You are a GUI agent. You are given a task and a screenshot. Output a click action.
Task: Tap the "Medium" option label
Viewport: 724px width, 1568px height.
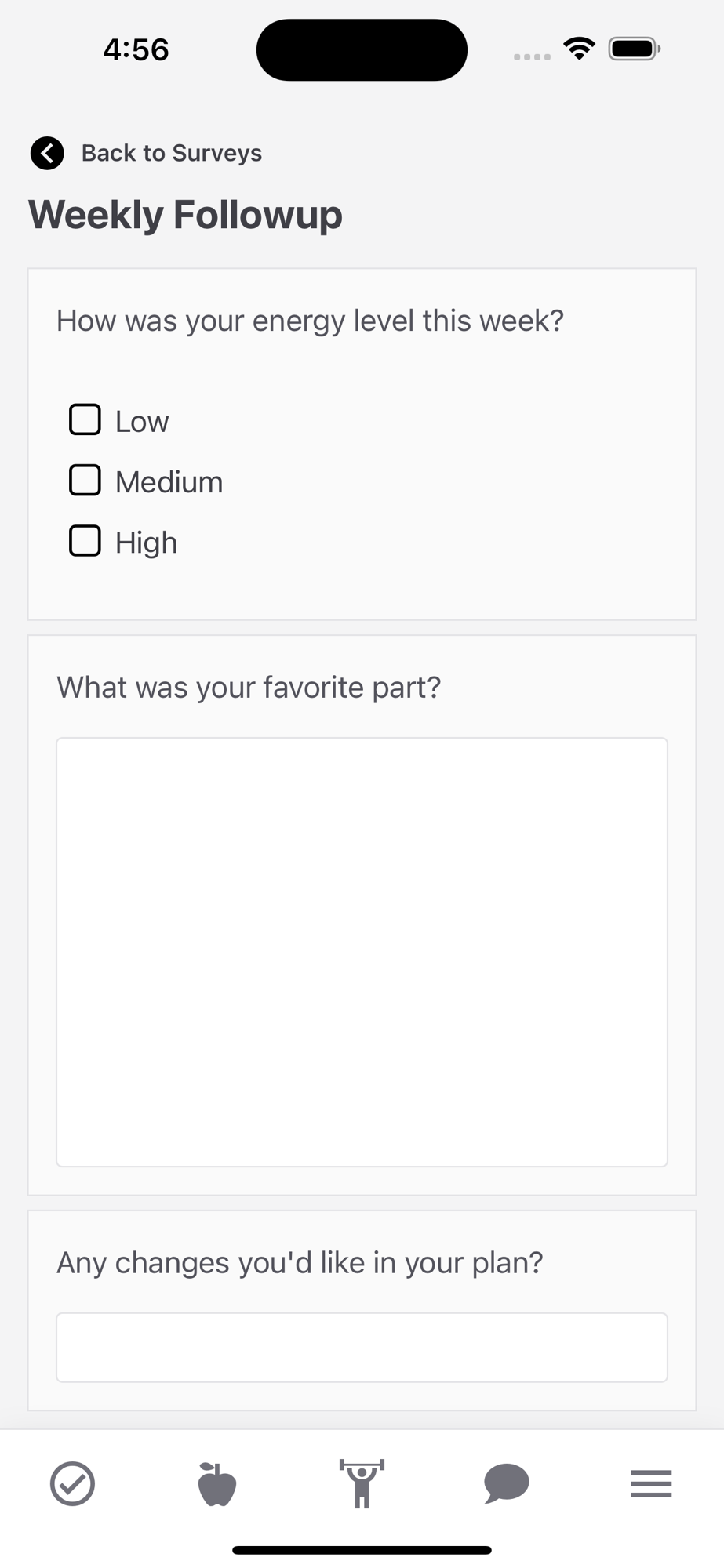coord(169,482)
